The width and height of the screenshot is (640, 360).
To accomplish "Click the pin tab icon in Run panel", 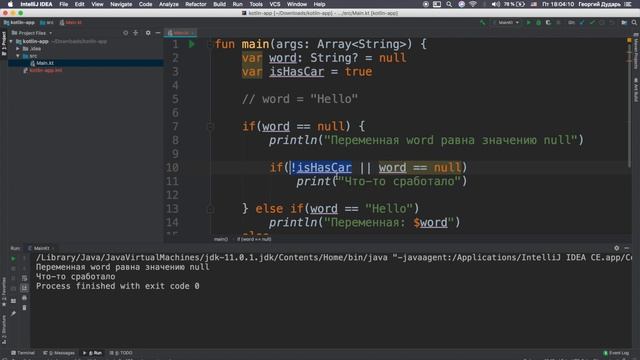I will coord(13,313).
